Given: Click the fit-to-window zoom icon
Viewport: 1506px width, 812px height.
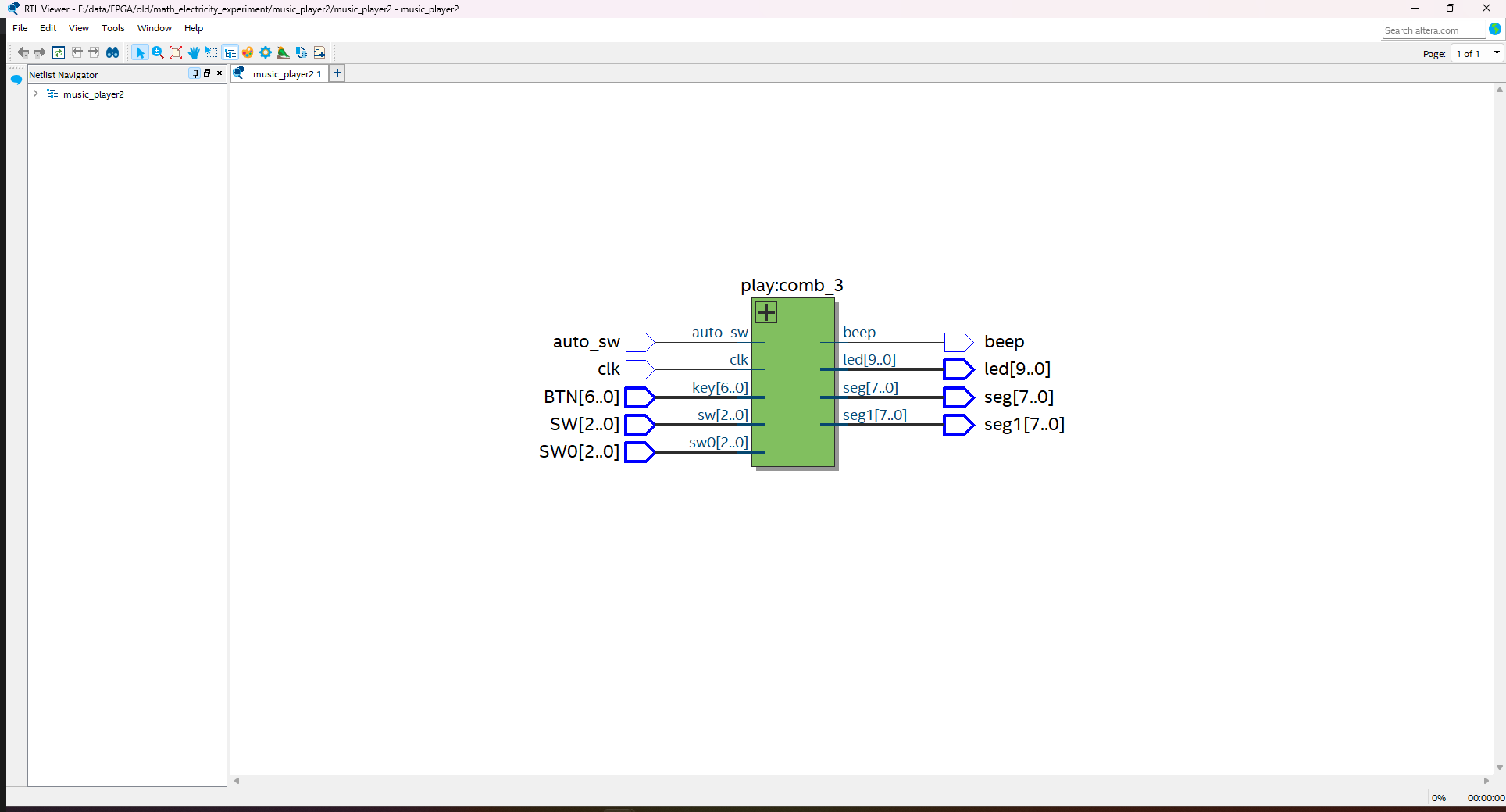Looking at the screenshot, I should coord(176,52).
